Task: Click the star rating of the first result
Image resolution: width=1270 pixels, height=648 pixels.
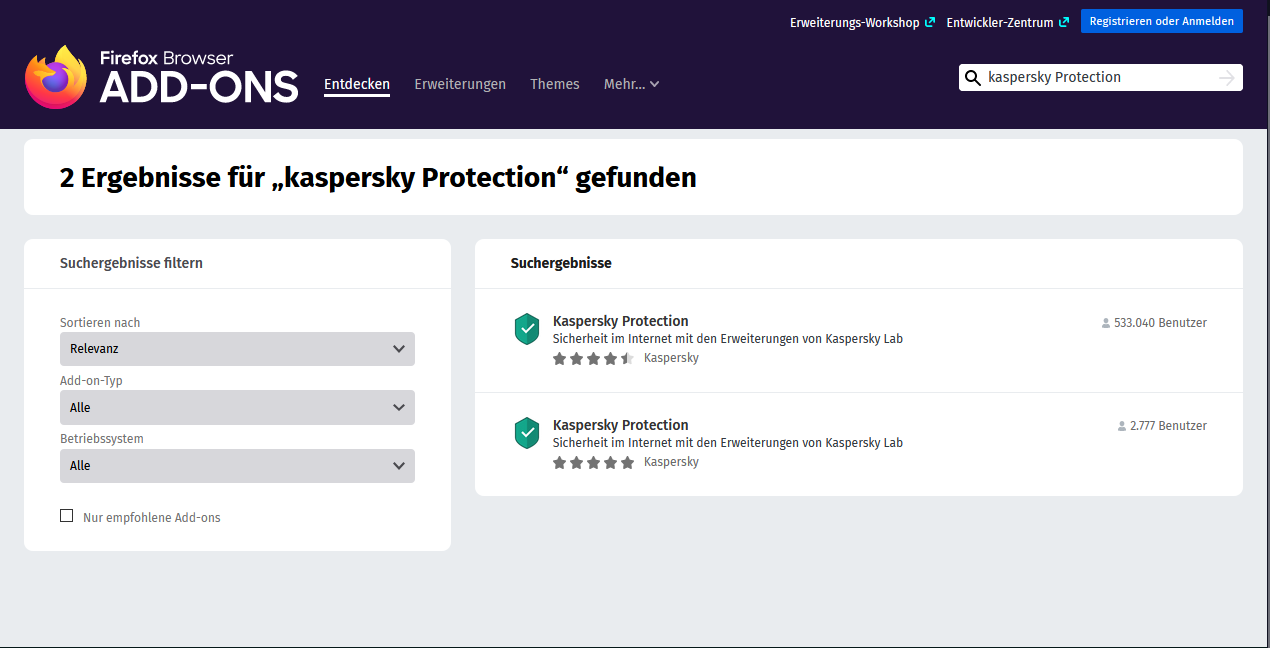Action: click(593, 358)
